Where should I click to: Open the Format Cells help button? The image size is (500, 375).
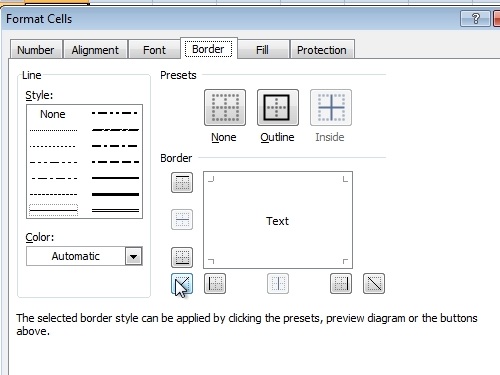[475, 18]
